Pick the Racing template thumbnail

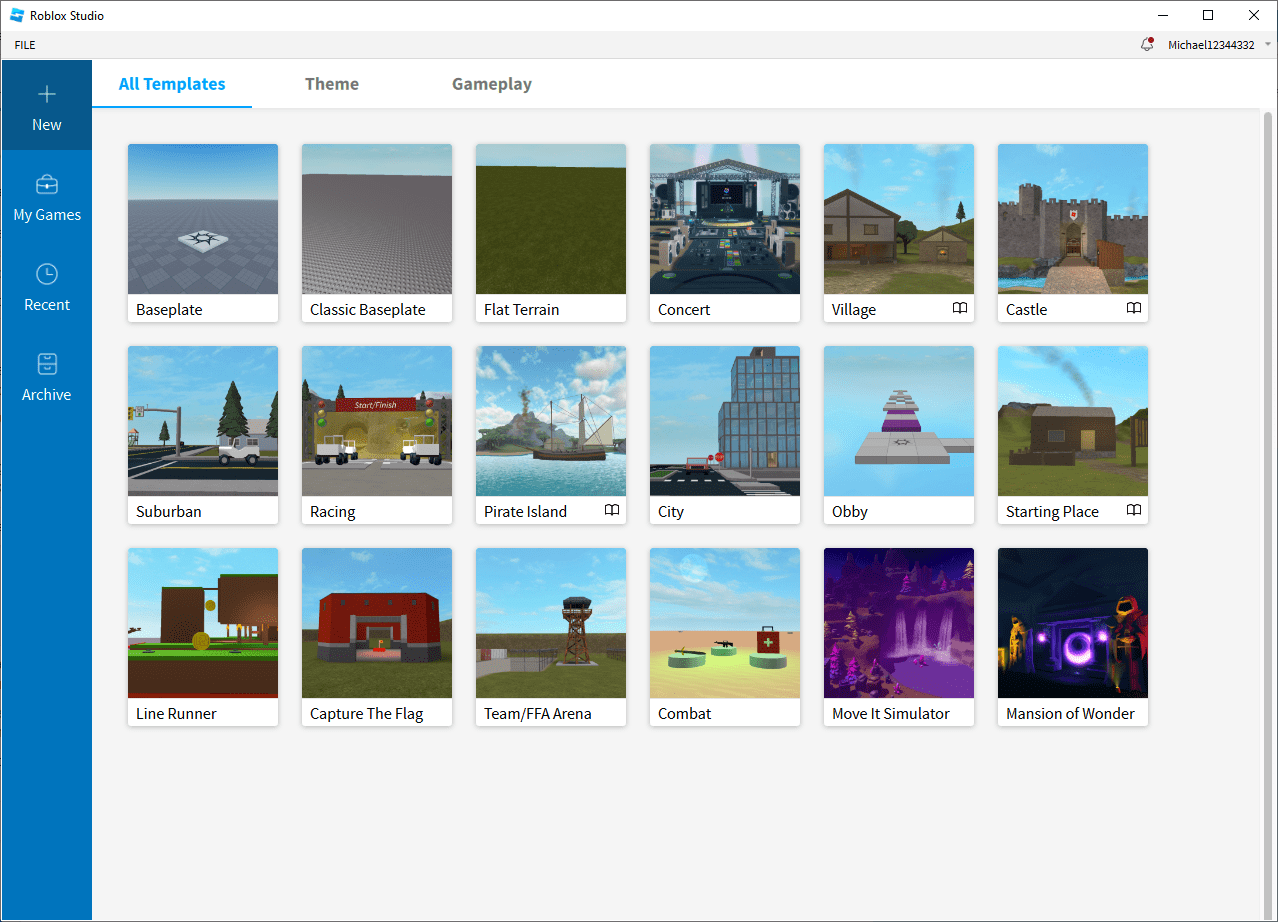point(377,421)
